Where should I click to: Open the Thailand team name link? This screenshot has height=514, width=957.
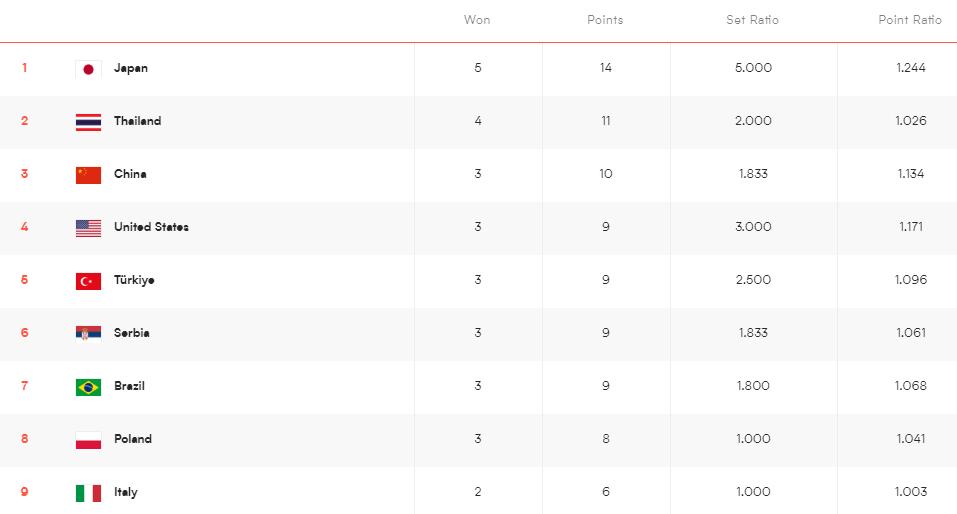[x=137, y=121]
